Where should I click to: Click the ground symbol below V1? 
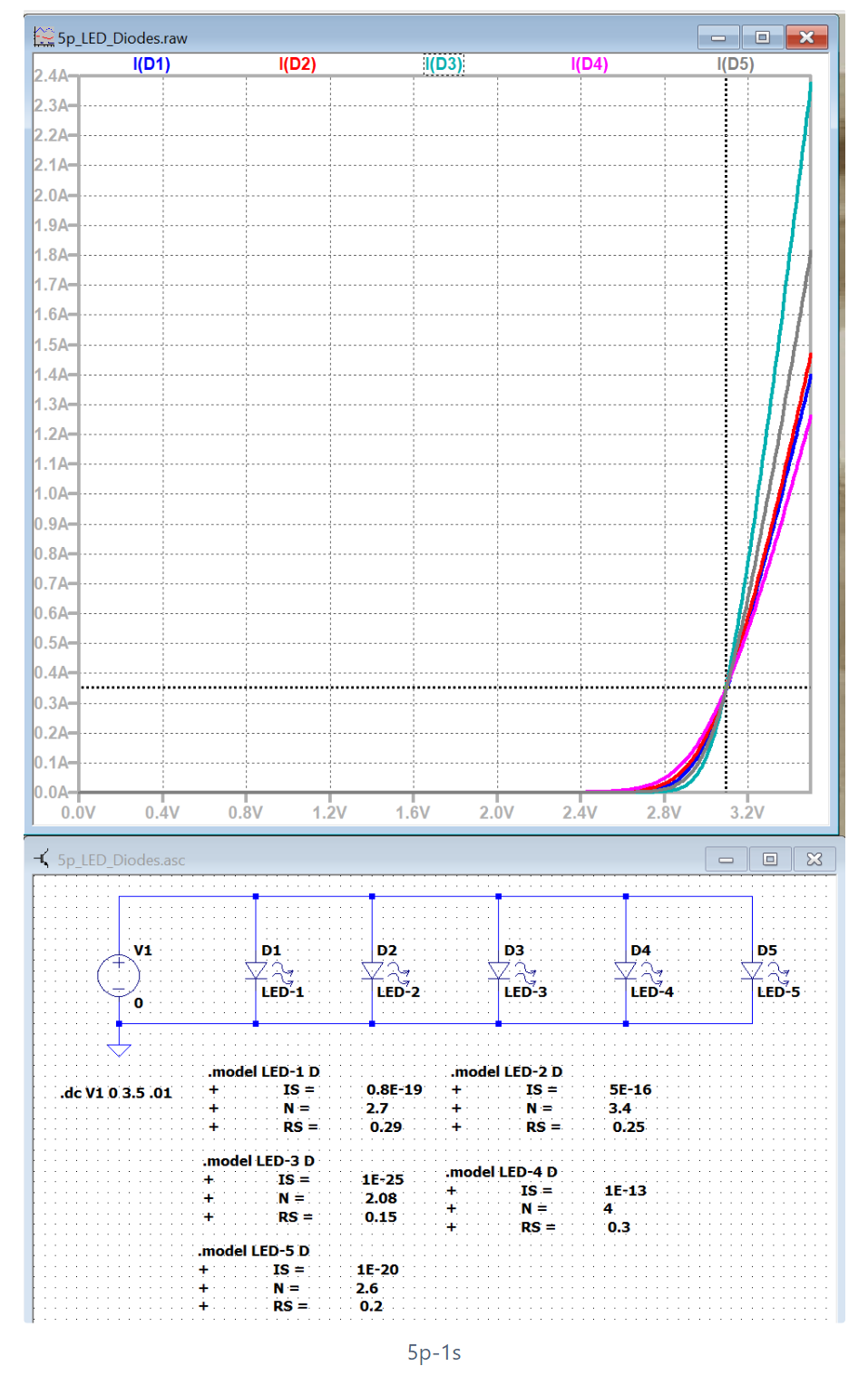[x=119, y=1049]
